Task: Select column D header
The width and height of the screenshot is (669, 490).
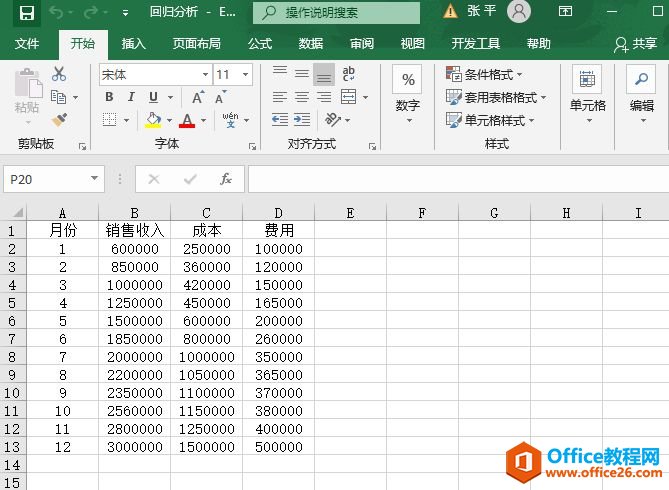Action: (279, 212)
